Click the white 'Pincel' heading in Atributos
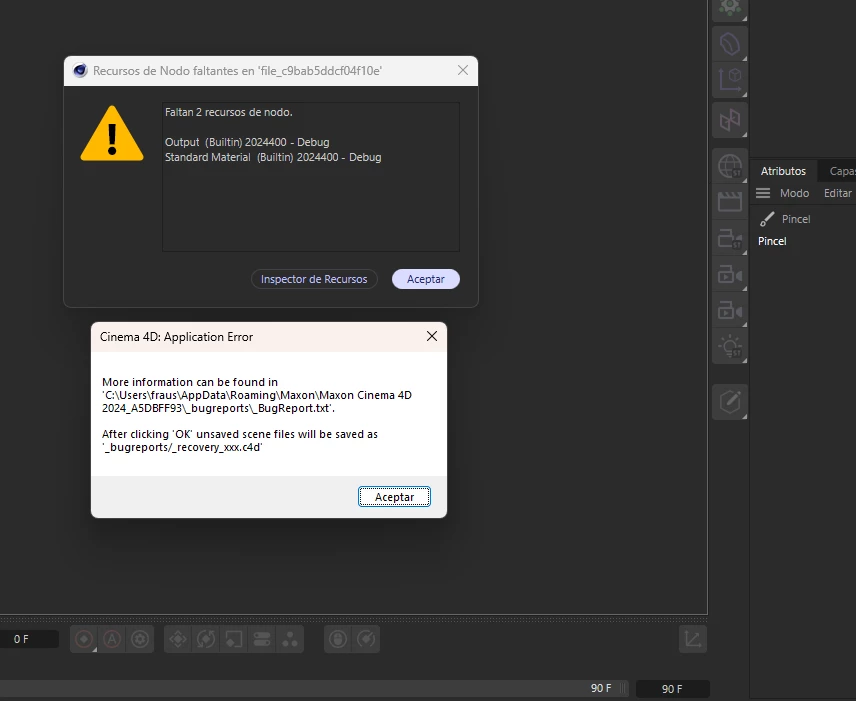856x701 pixels. [772, 241]
